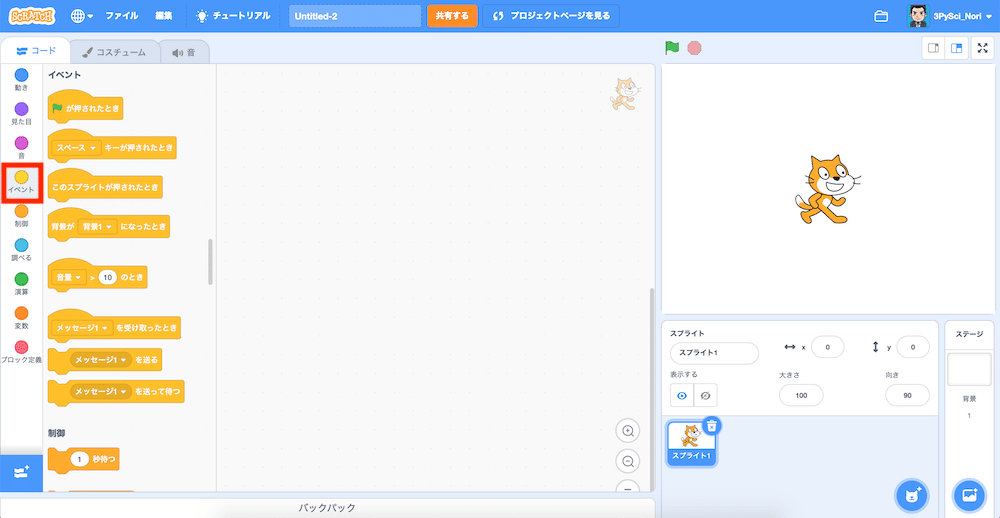Open the 音量 dropdown in block

69,278
